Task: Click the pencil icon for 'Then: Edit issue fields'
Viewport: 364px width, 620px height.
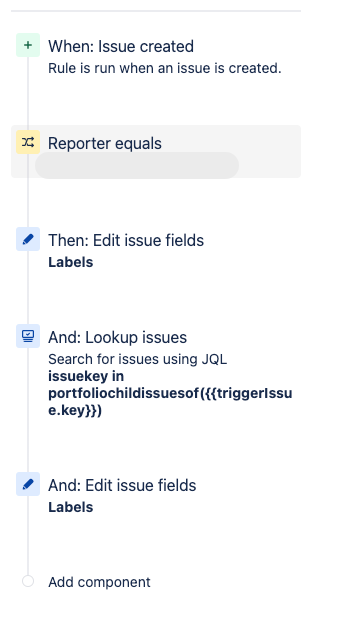Action: click(28, 239)
